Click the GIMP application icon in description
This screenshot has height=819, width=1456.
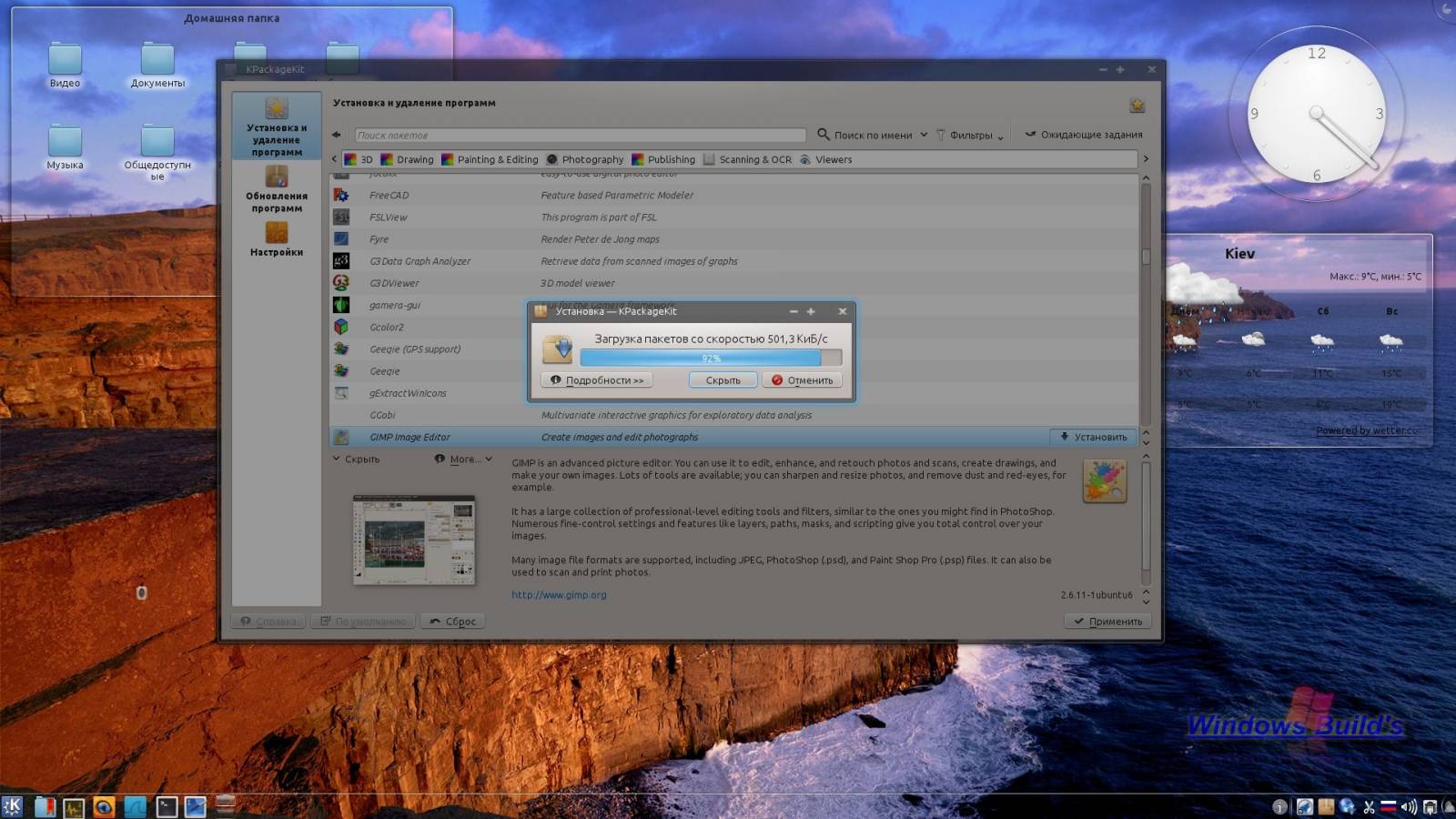pyautogui.click(x=1105, y=480)
